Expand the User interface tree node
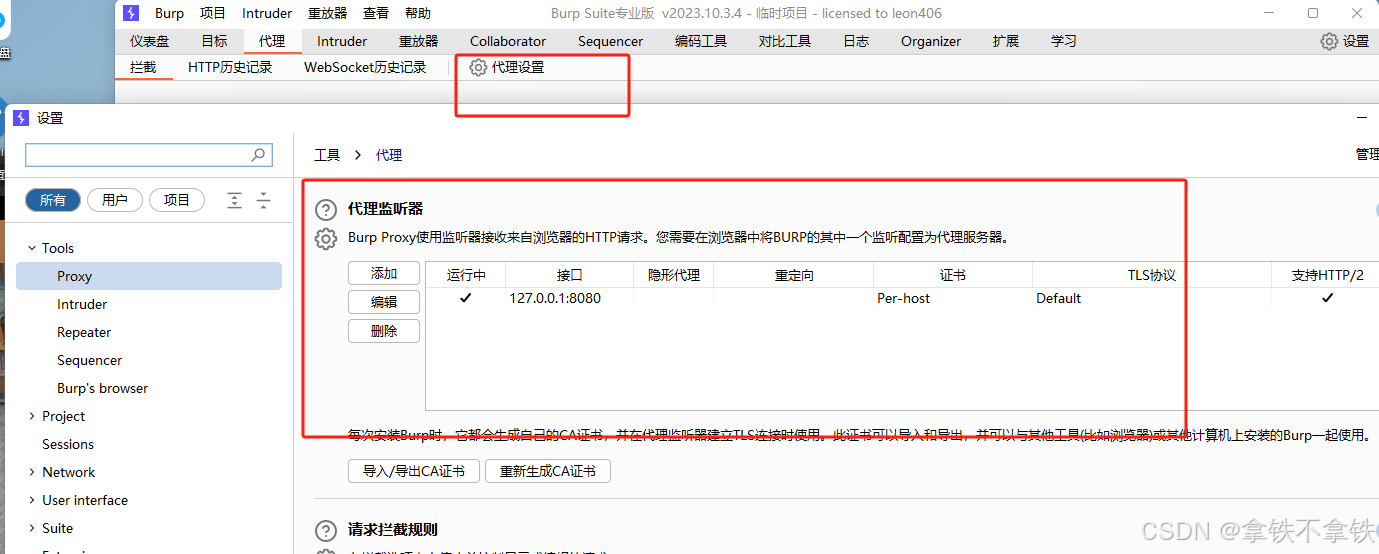This screenshot has width=1379, height=554. point(32,500)
